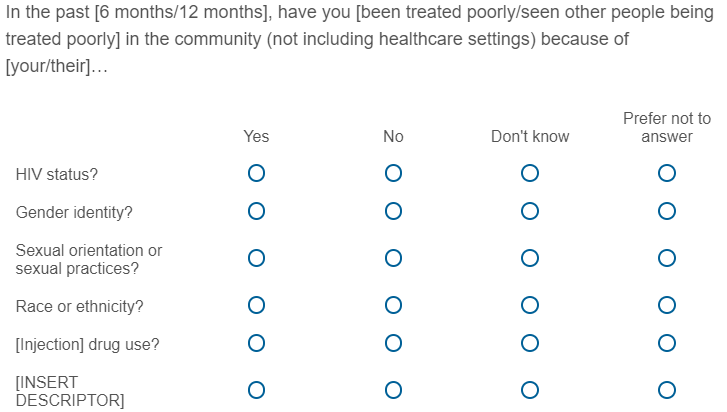Image resolution: width=727 pixels, height=412 pixels.
Task: Click the Race or ethnicity question label
Action: [x=80, y=306]
